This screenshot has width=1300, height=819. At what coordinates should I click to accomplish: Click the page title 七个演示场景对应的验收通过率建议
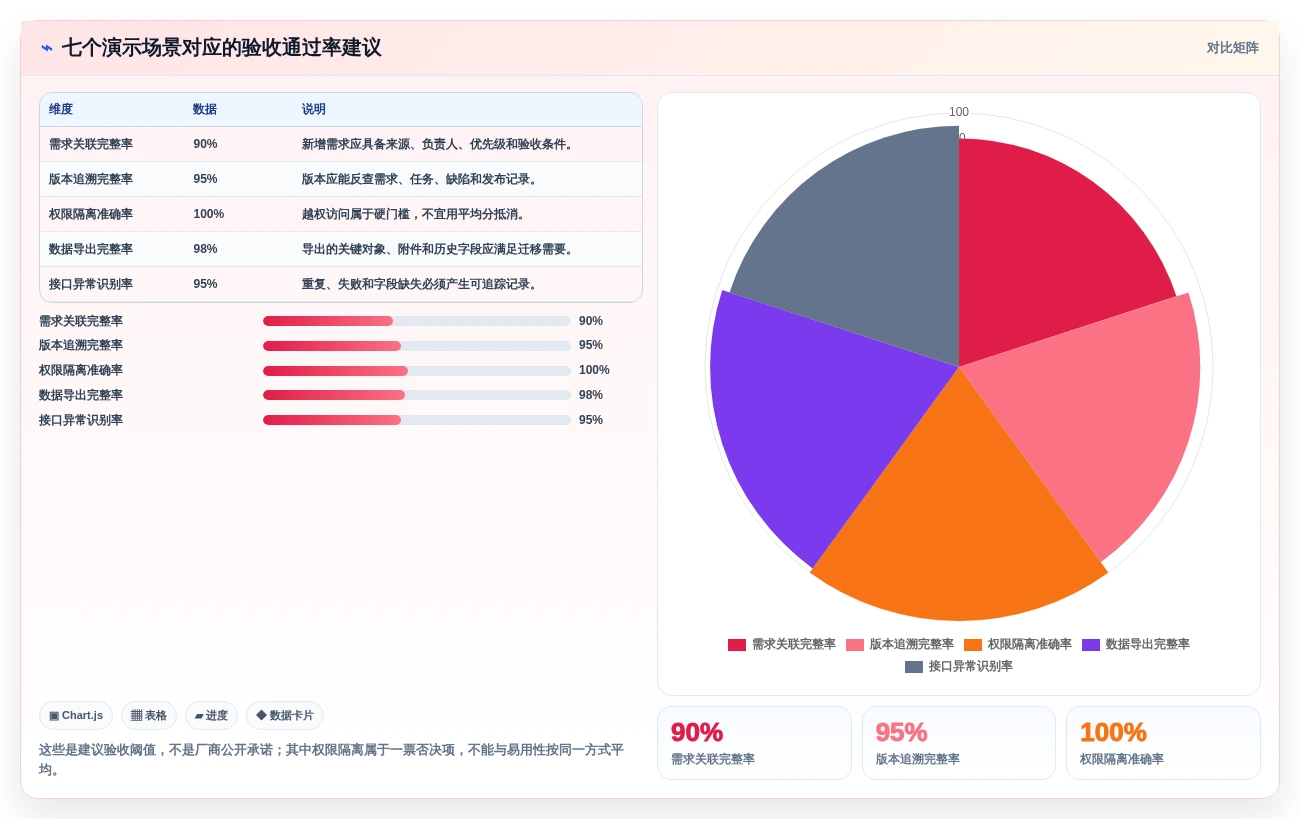tap(221, 48)
